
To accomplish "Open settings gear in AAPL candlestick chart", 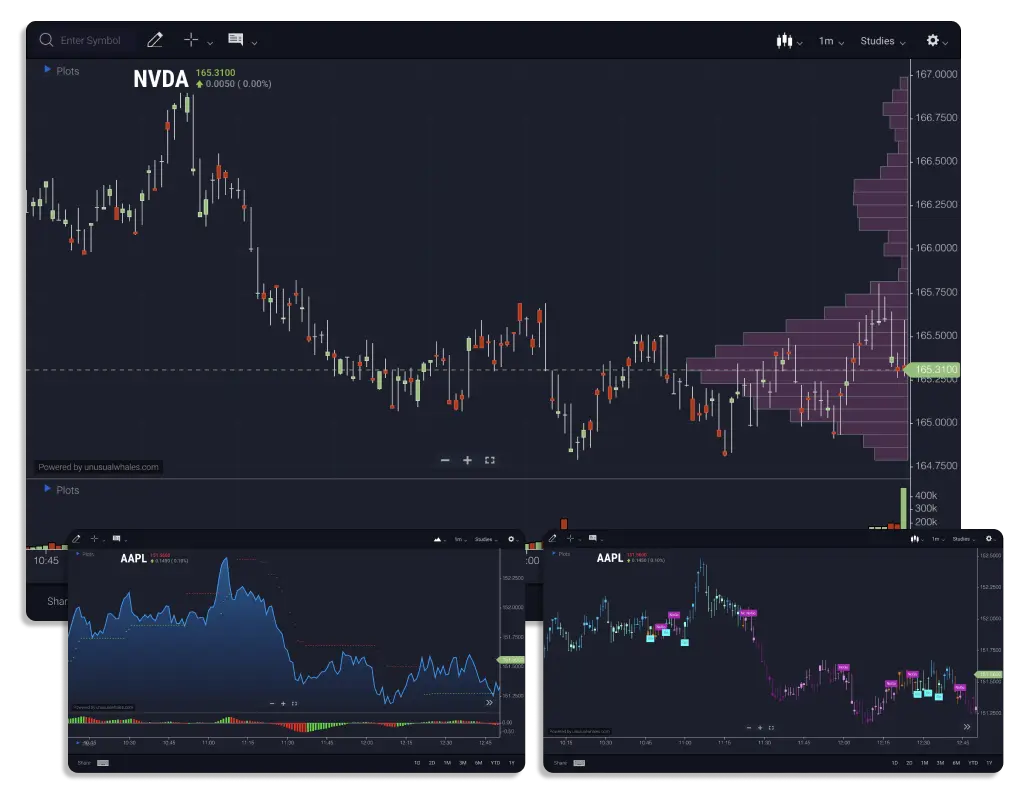I will point(988,538).
